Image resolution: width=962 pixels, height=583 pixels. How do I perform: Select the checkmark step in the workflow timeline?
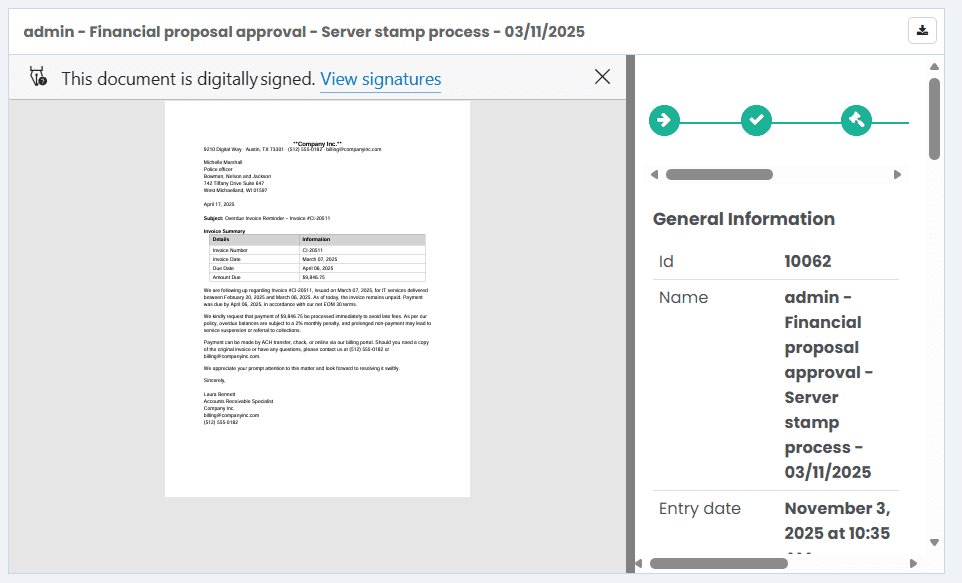756,121
